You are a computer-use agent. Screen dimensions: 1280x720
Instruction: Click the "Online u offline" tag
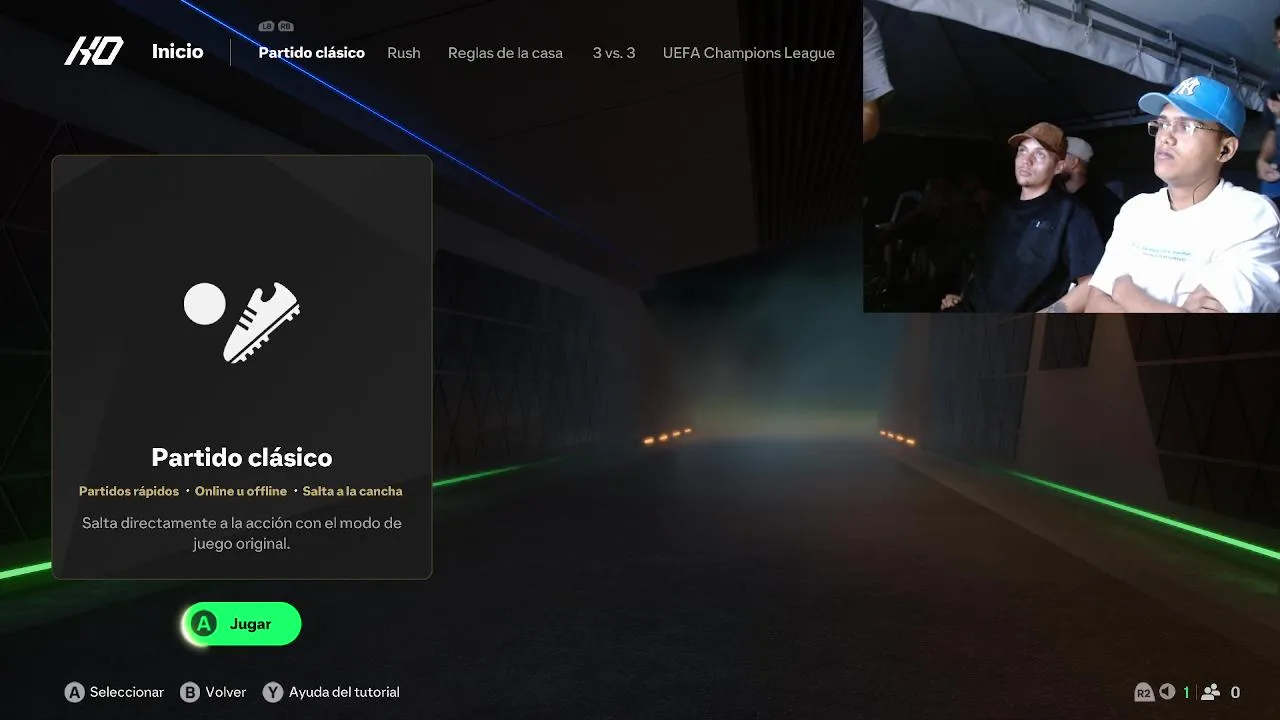pos(241,491)
